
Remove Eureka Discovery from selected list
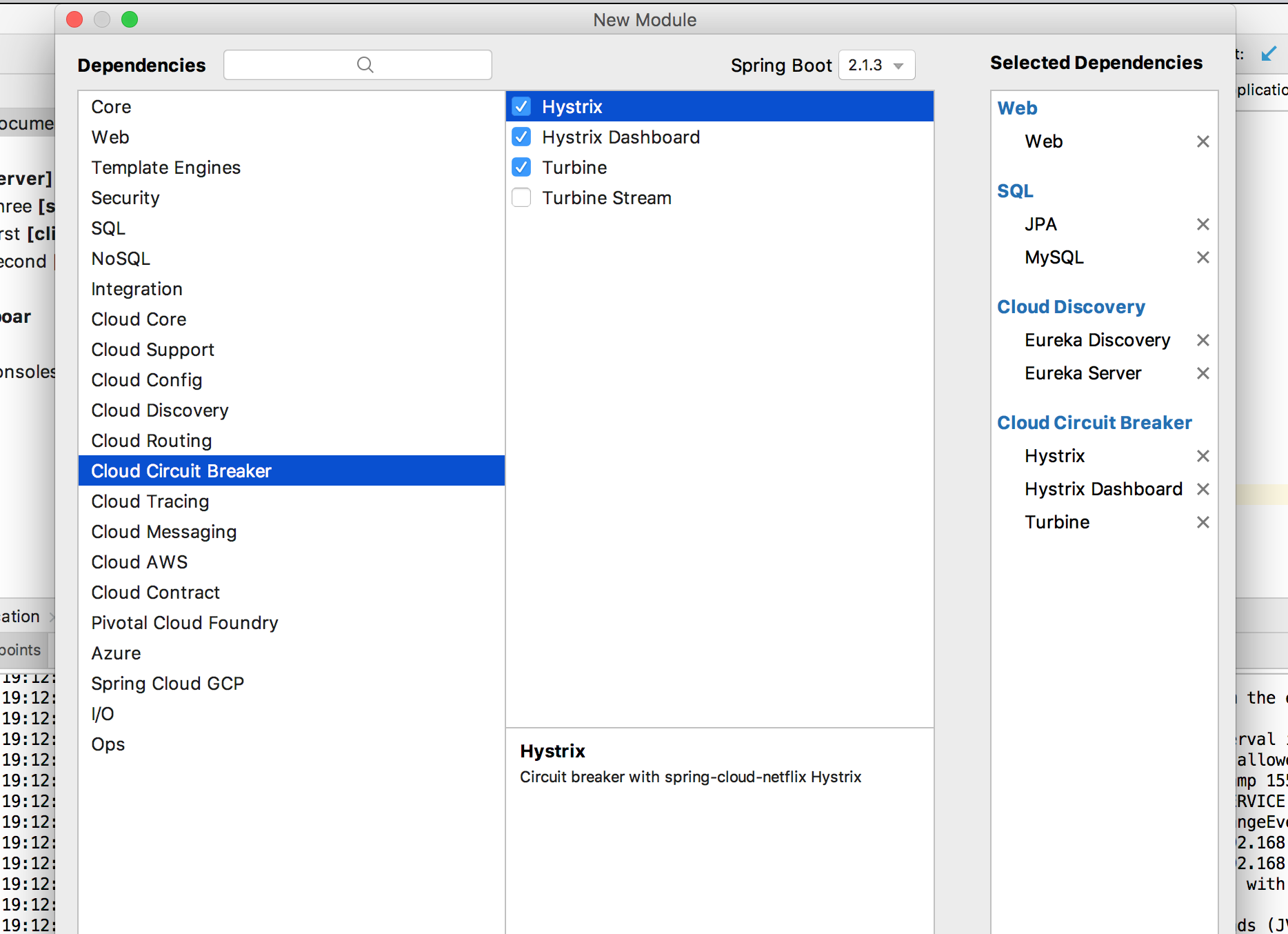[x=1203, y=340]
